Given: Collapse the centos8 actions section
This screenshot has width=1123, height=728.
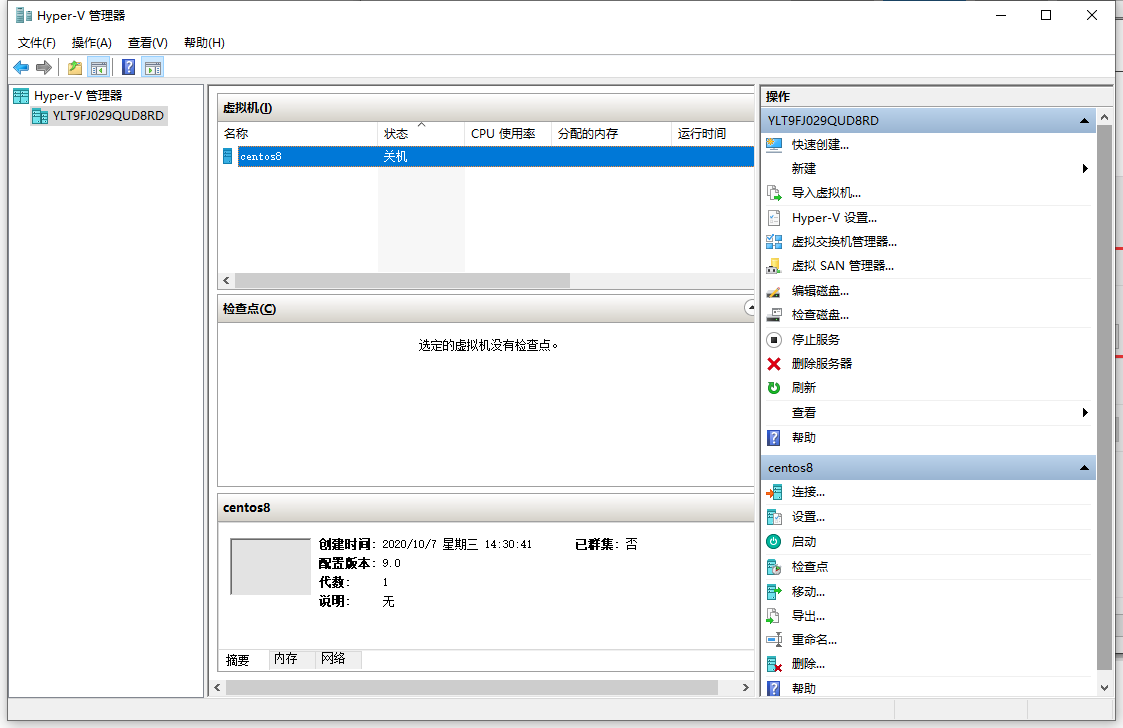Looking at the screenshot, I should (1084, 468).
